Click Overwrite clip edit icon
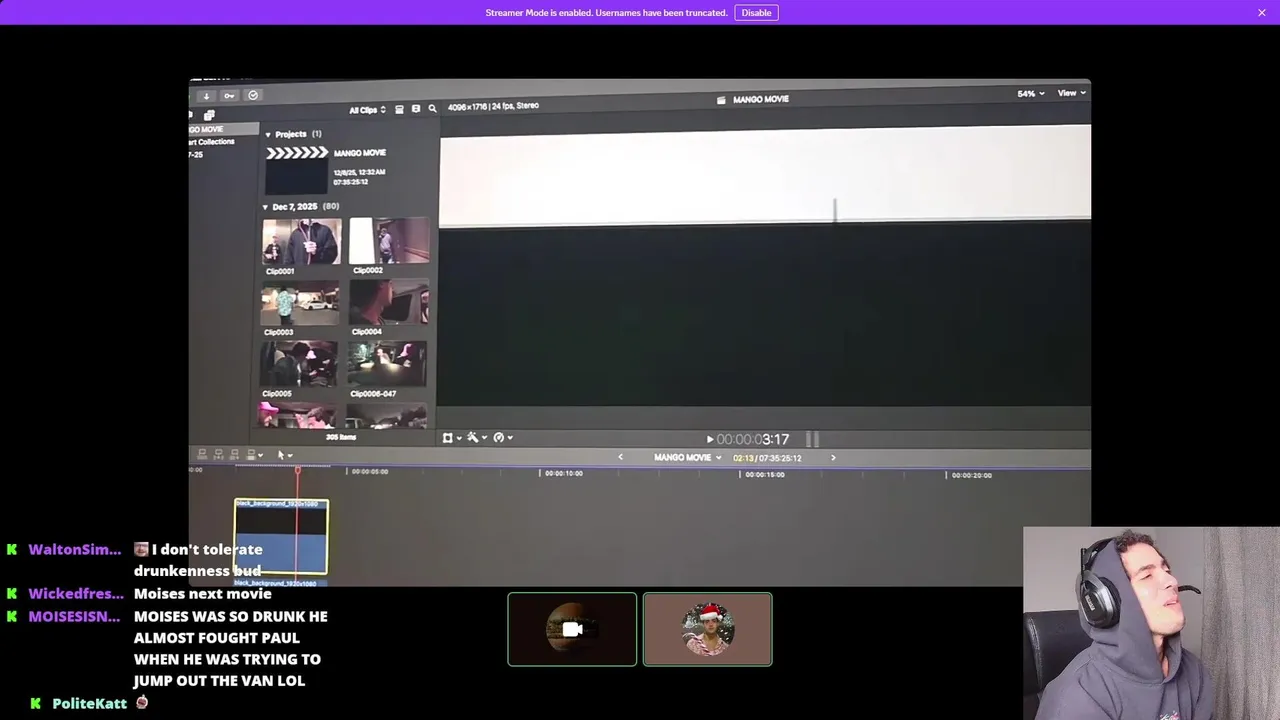This screenshot has height=720, width=1280. 251,455
